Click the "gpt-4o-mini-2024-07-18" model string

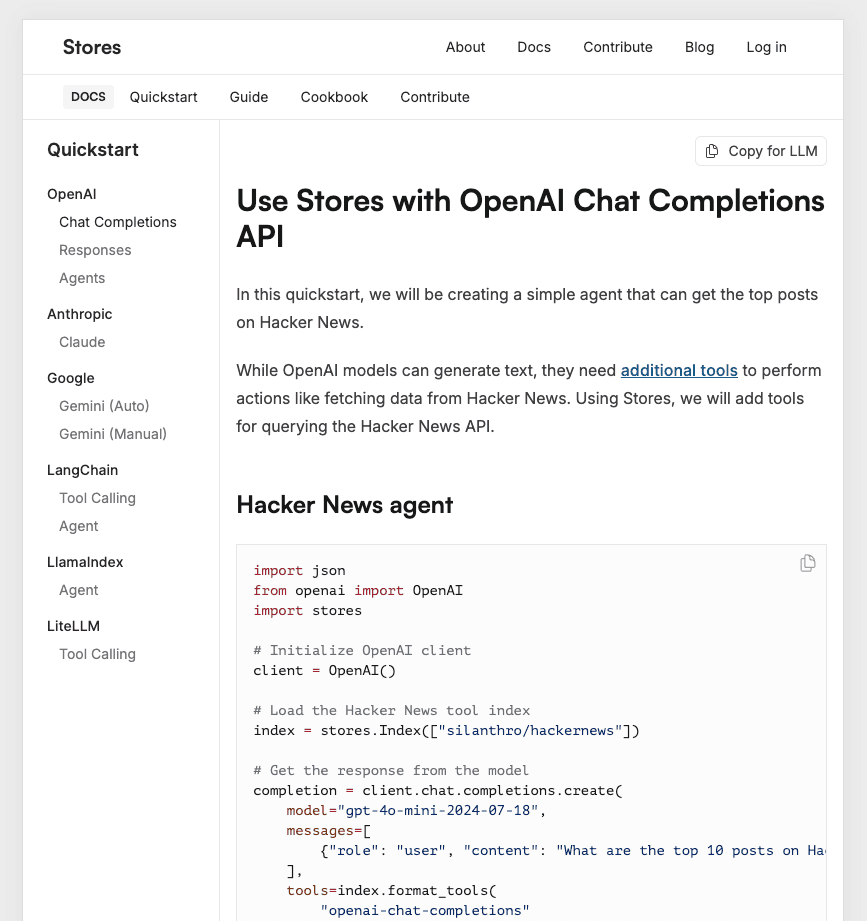(x=438, y=811)
